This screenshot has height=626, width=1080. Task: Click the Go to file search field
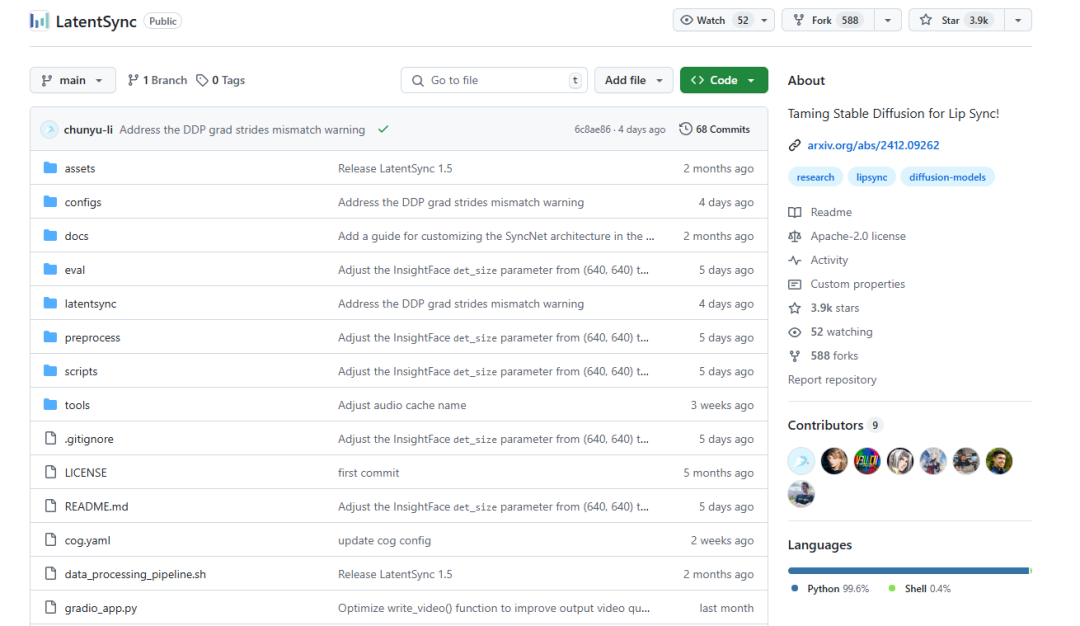[x=494, y=80]
